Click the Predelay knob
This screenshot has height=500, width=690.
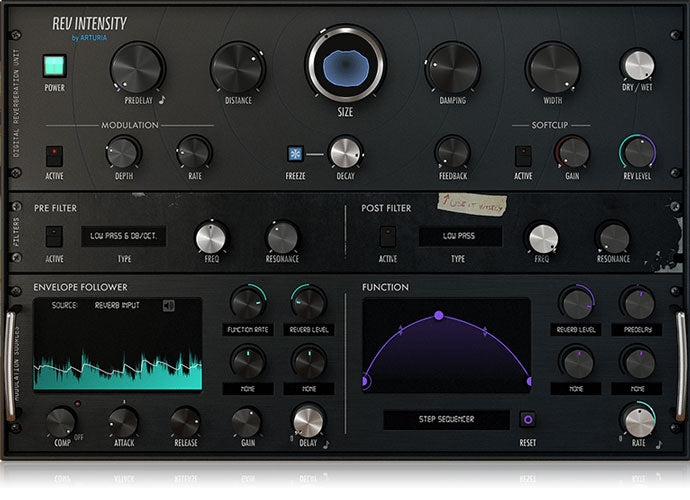click(137, 68)
